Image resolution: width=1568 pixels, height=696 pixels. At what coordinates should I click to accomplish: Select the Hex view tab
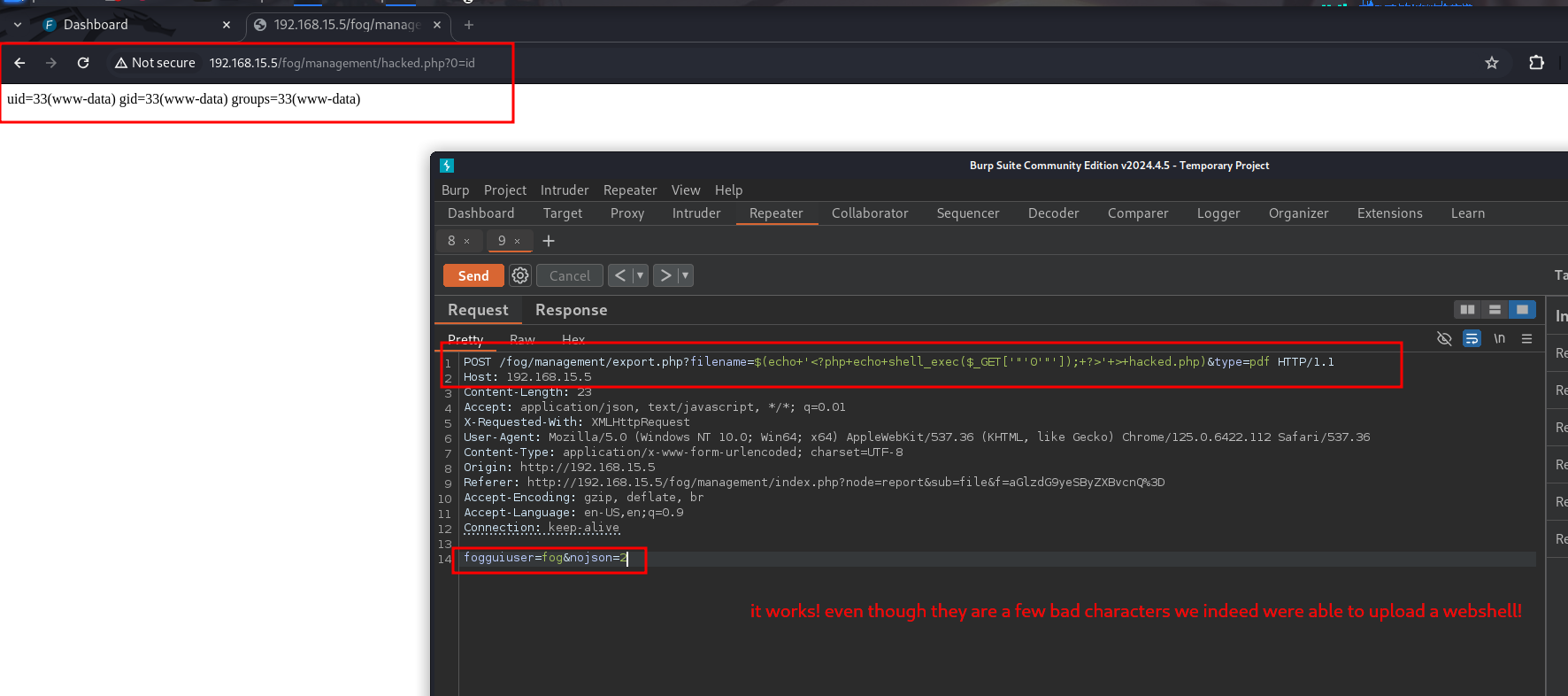click(x=573, y=339)
